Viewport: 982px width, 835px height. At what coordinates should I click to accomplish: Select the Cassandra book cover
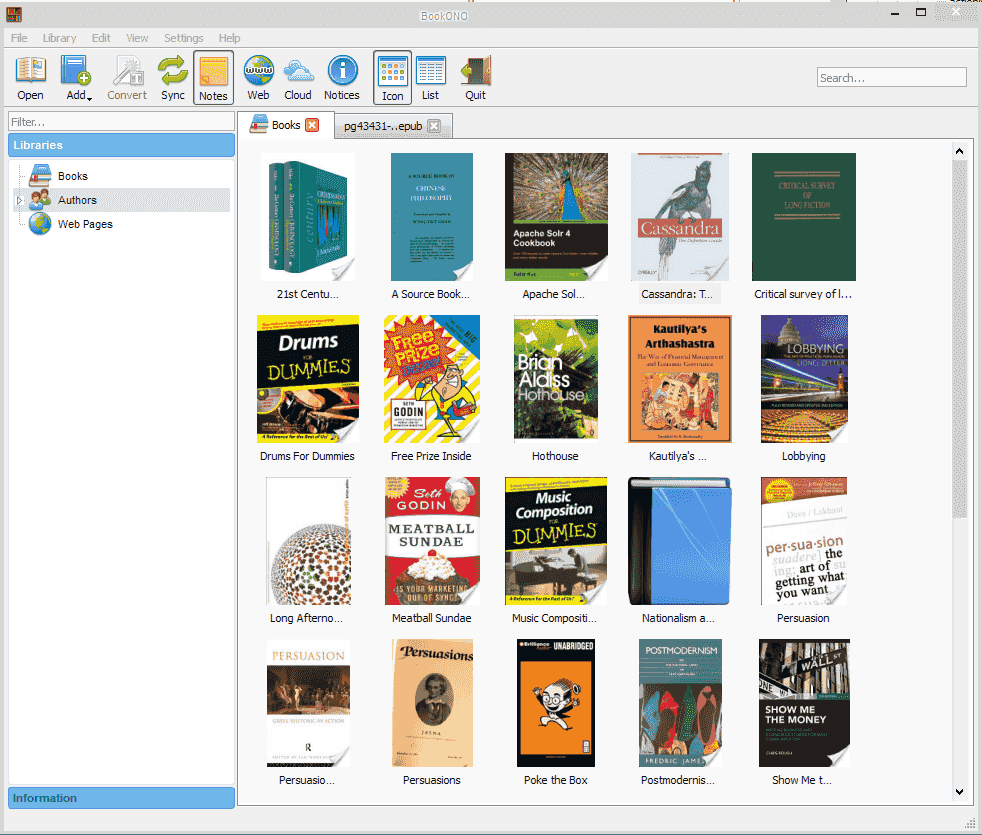(680, 217)
